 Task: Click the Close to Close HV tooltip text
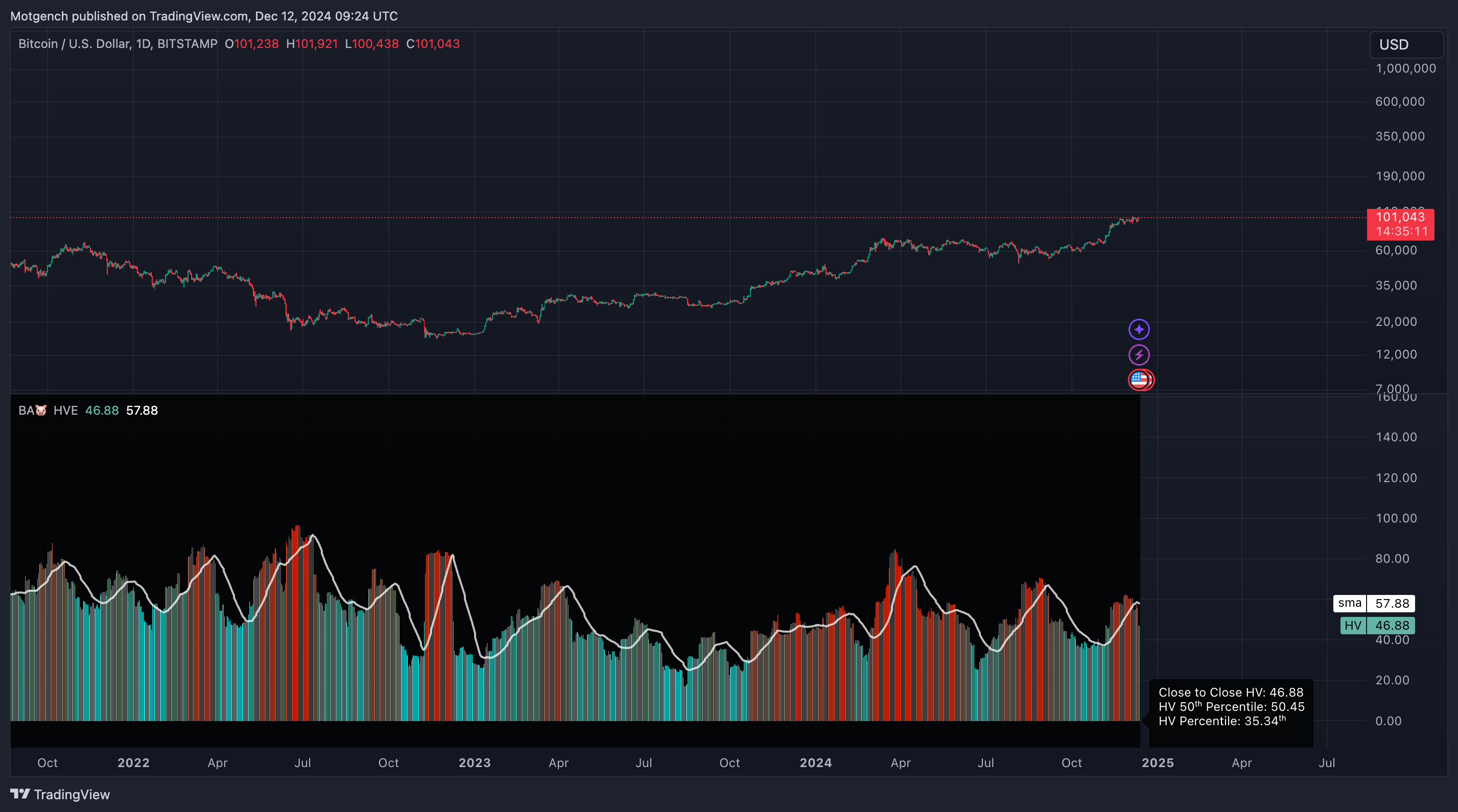click(1231, 692)
